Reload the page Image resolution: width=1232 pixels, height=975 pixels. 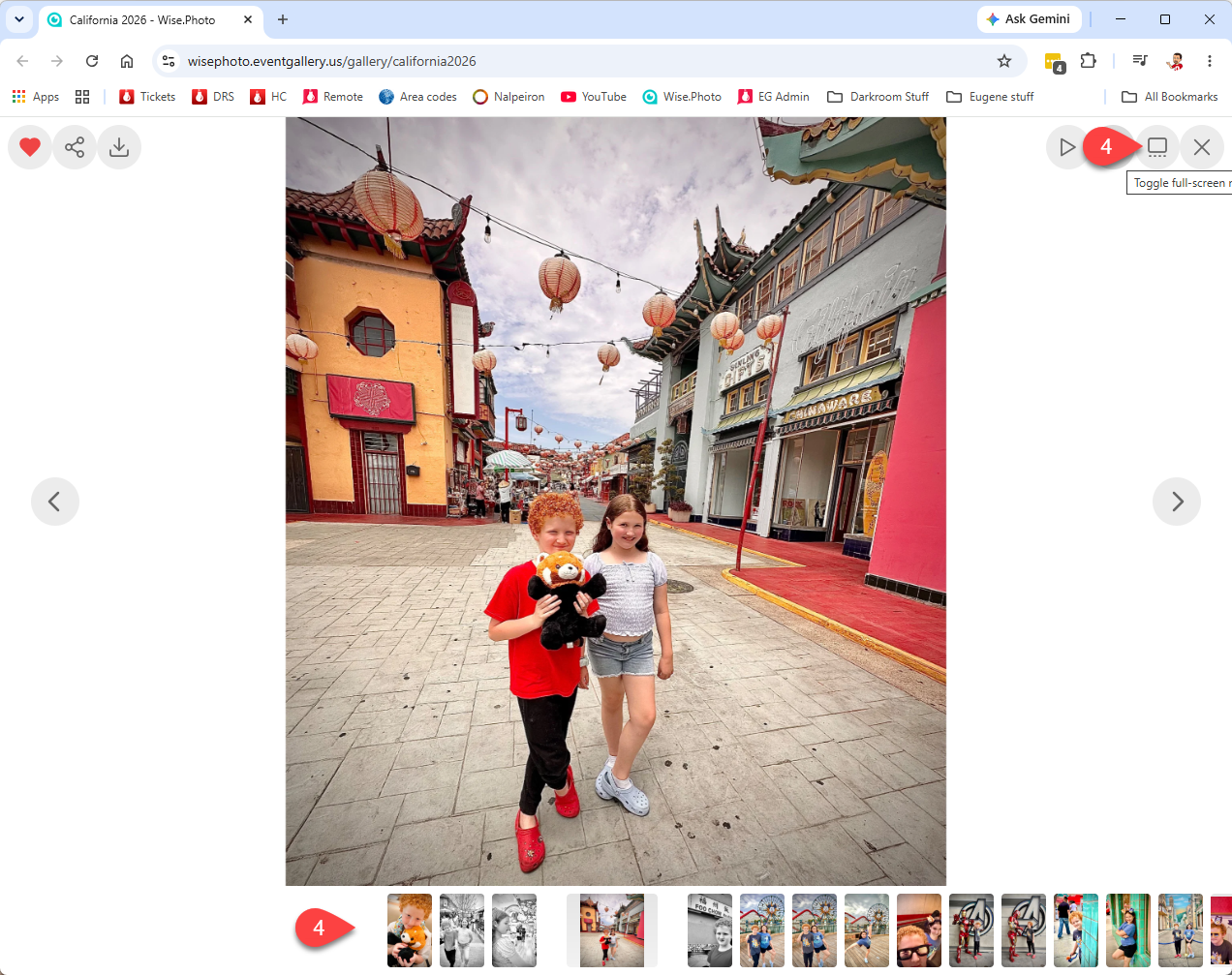pos(92,61)
